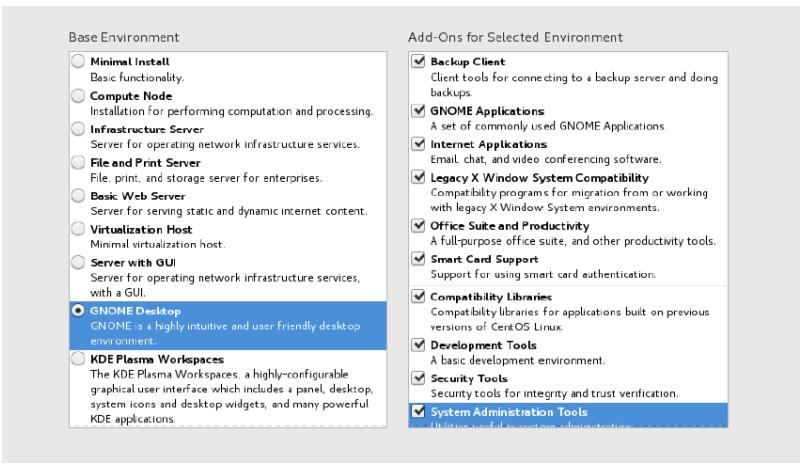Choose KDE Plasma Workspaces environment

(79, 359)
